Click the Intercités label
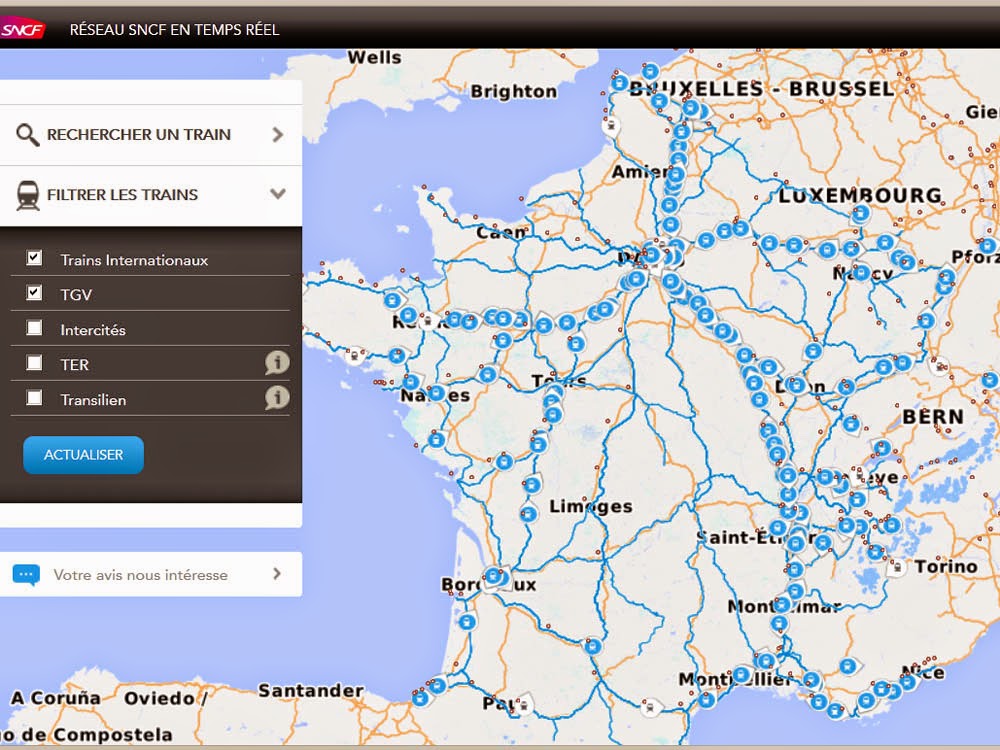Viewport: 1000px width, 750px height. [x=93, y=330]
